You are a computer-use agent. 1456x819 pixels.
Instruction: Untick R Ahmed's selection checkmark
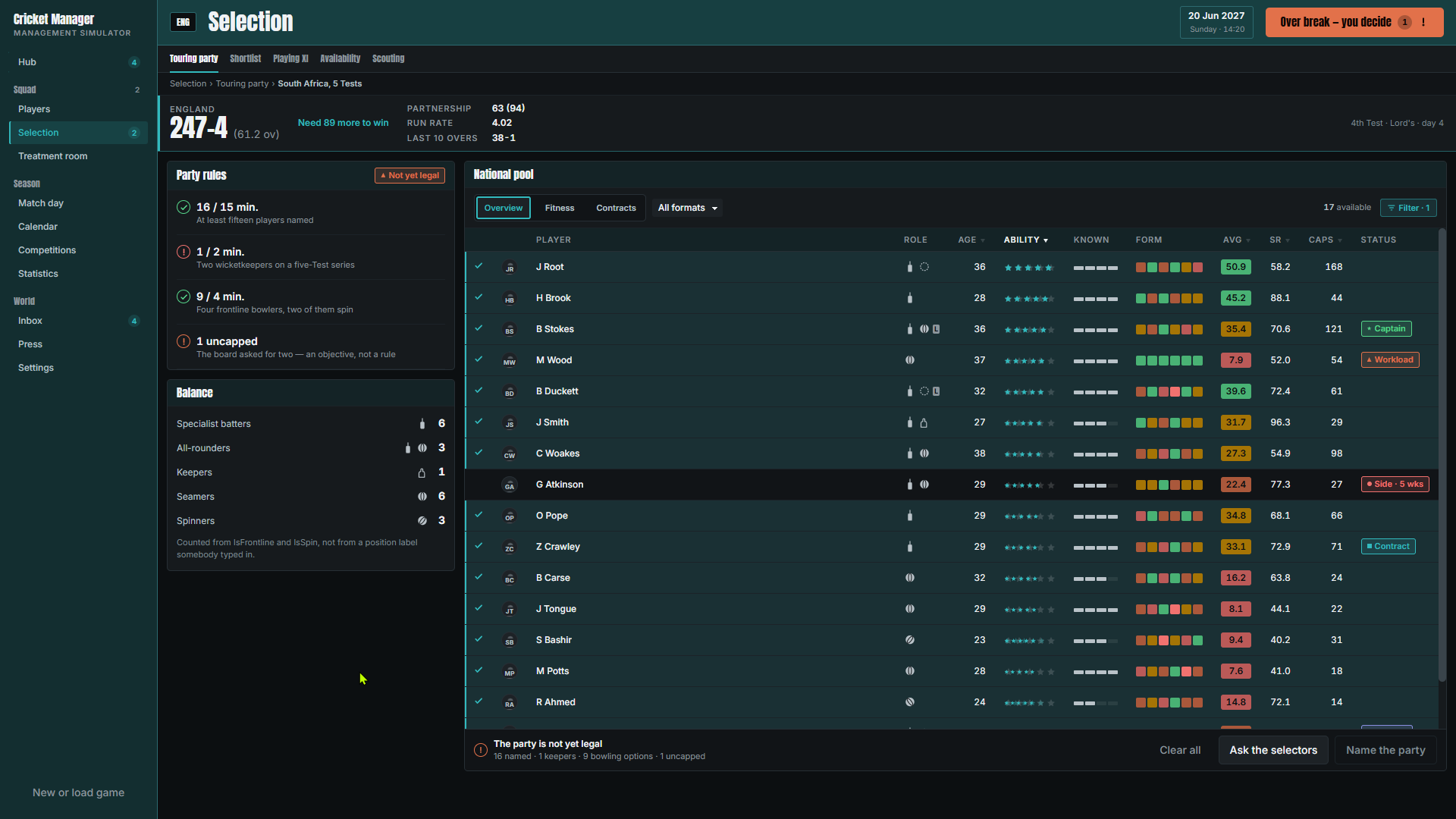point(479,701)
